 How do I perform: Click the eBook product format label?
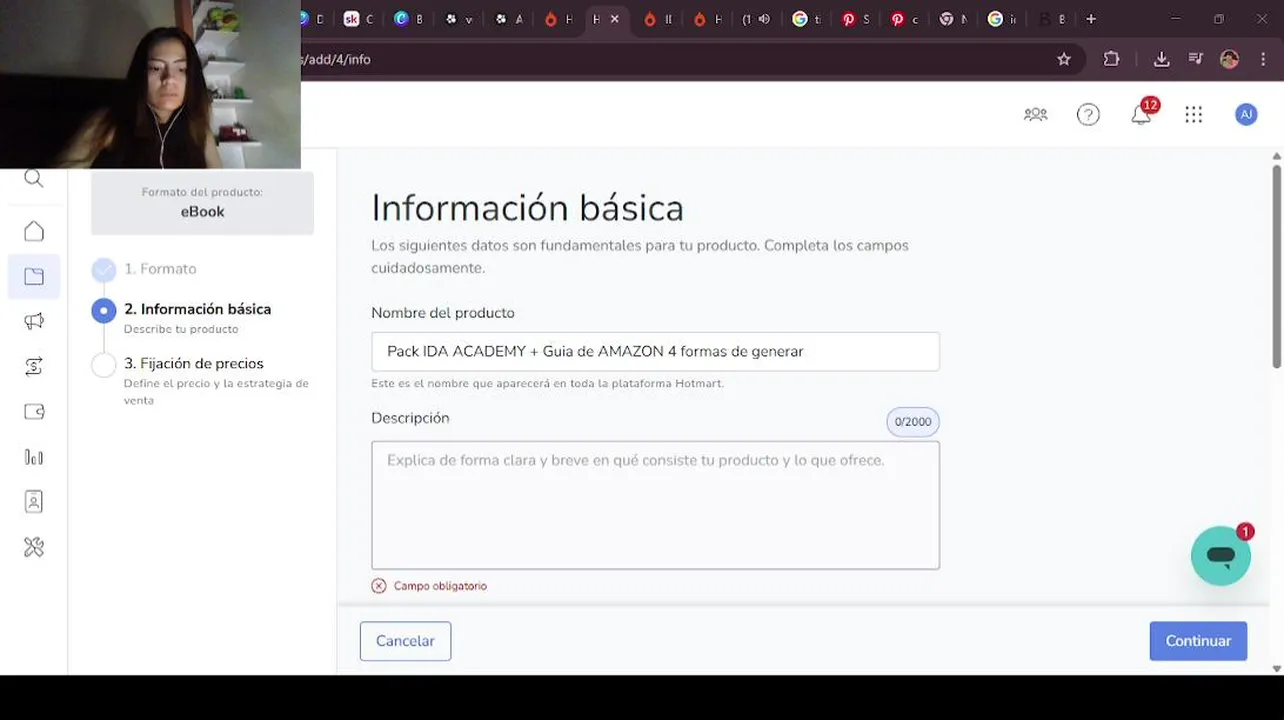pos(202,212)
